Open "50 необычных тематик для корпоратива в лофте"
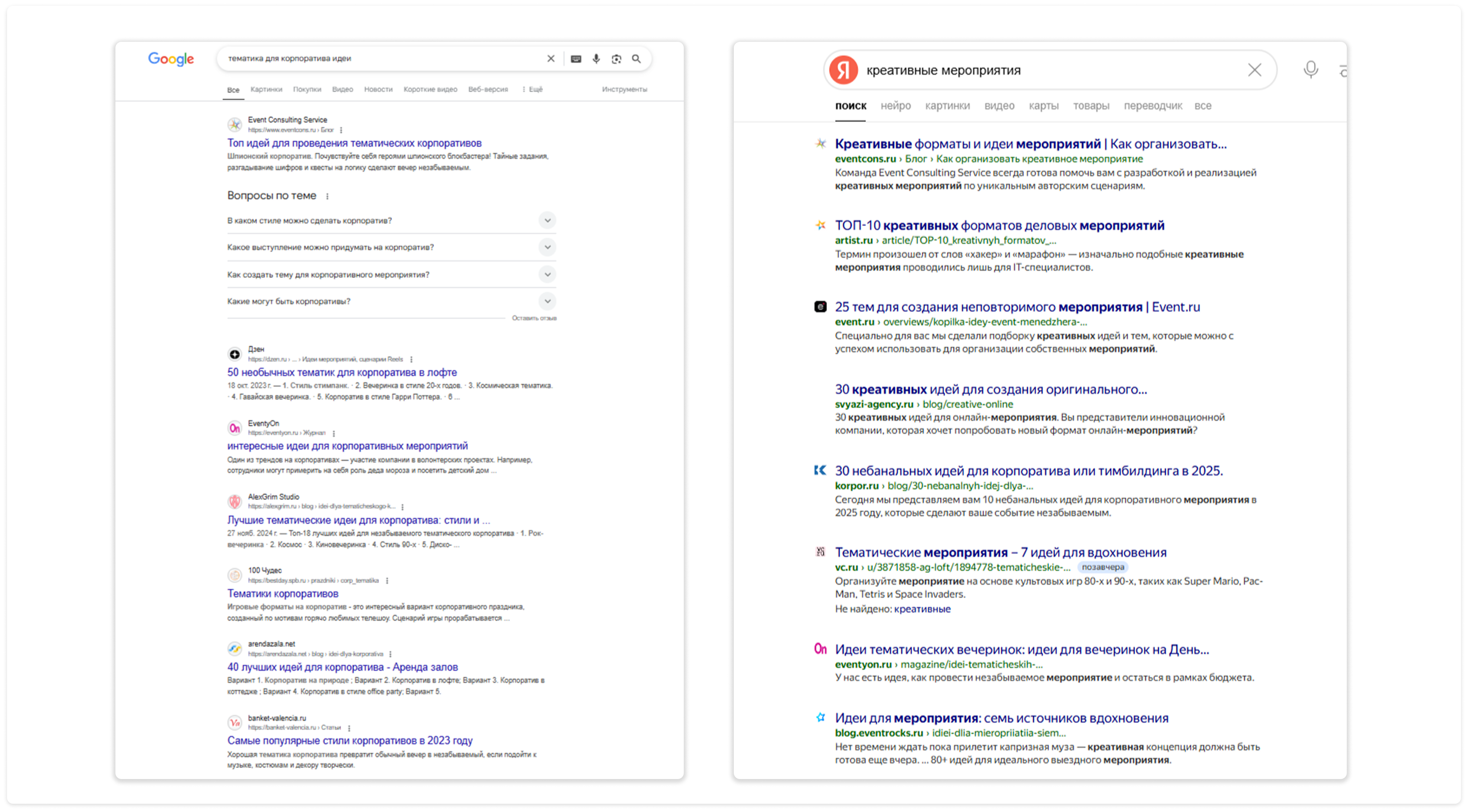 point(342,372)
